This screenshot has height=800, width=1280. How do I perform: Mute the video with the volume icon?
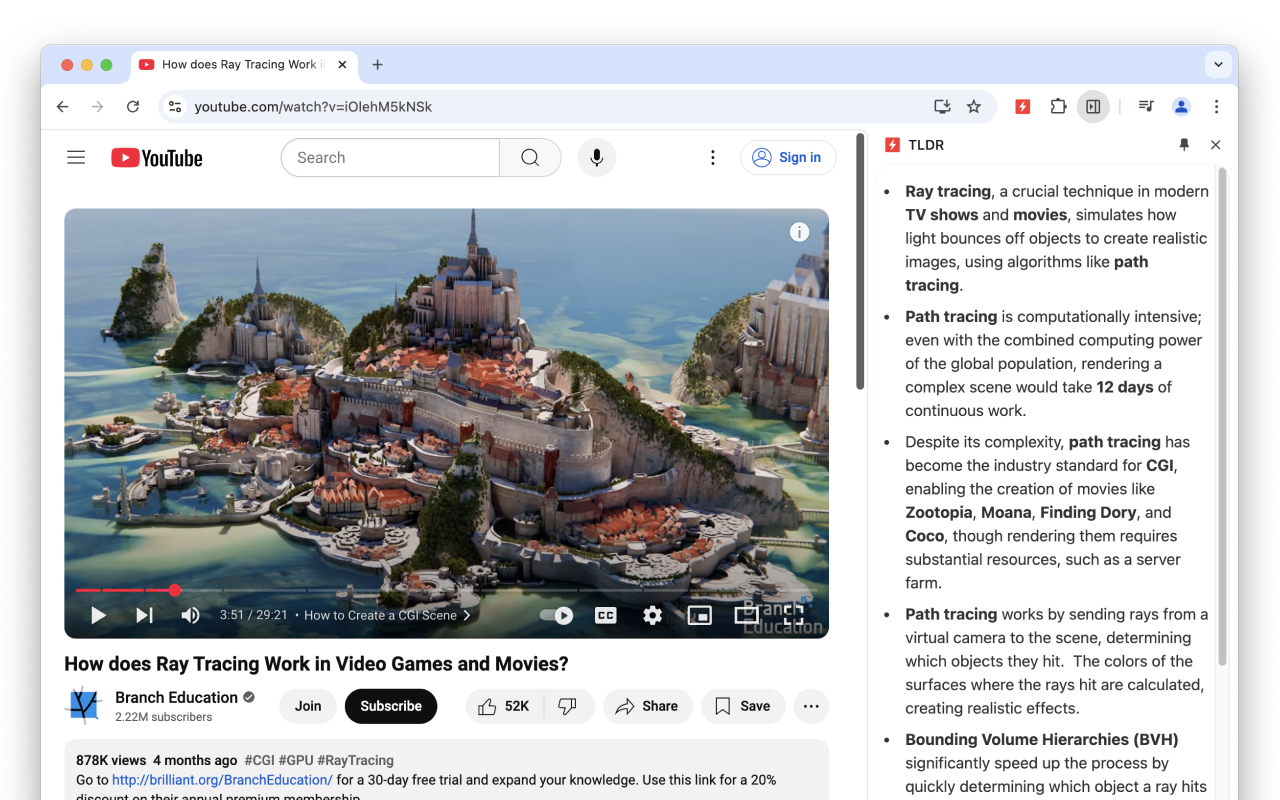190,615
